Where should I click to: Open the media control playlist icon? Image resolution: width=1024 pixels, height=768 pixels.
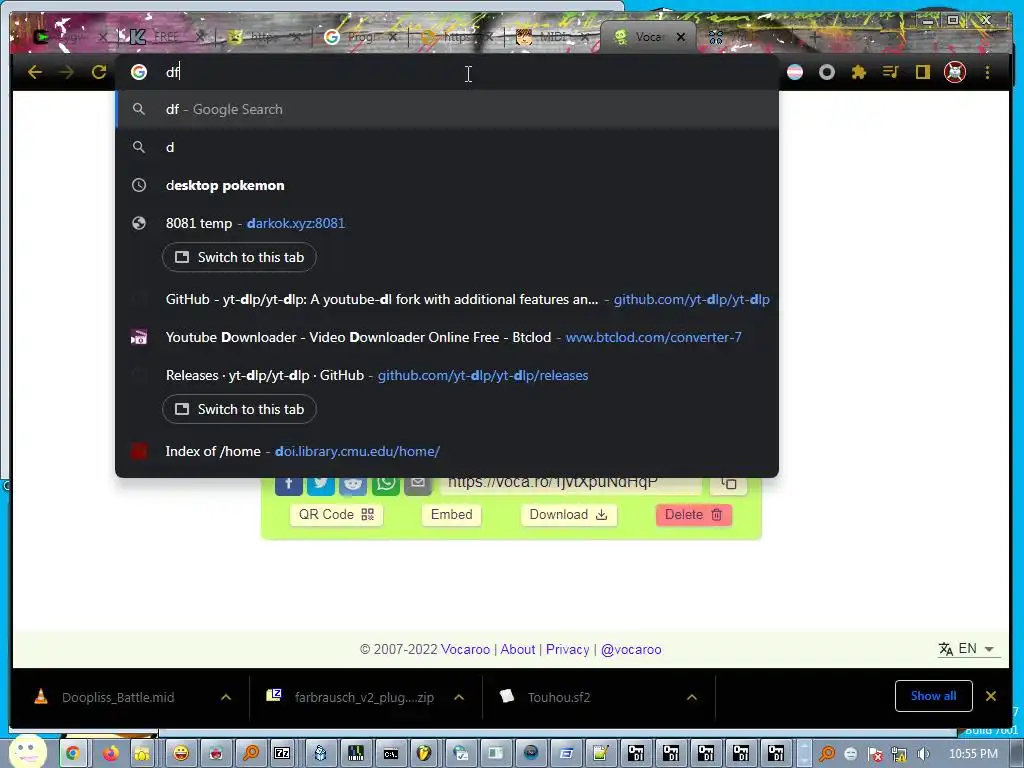tap(891, 72)
